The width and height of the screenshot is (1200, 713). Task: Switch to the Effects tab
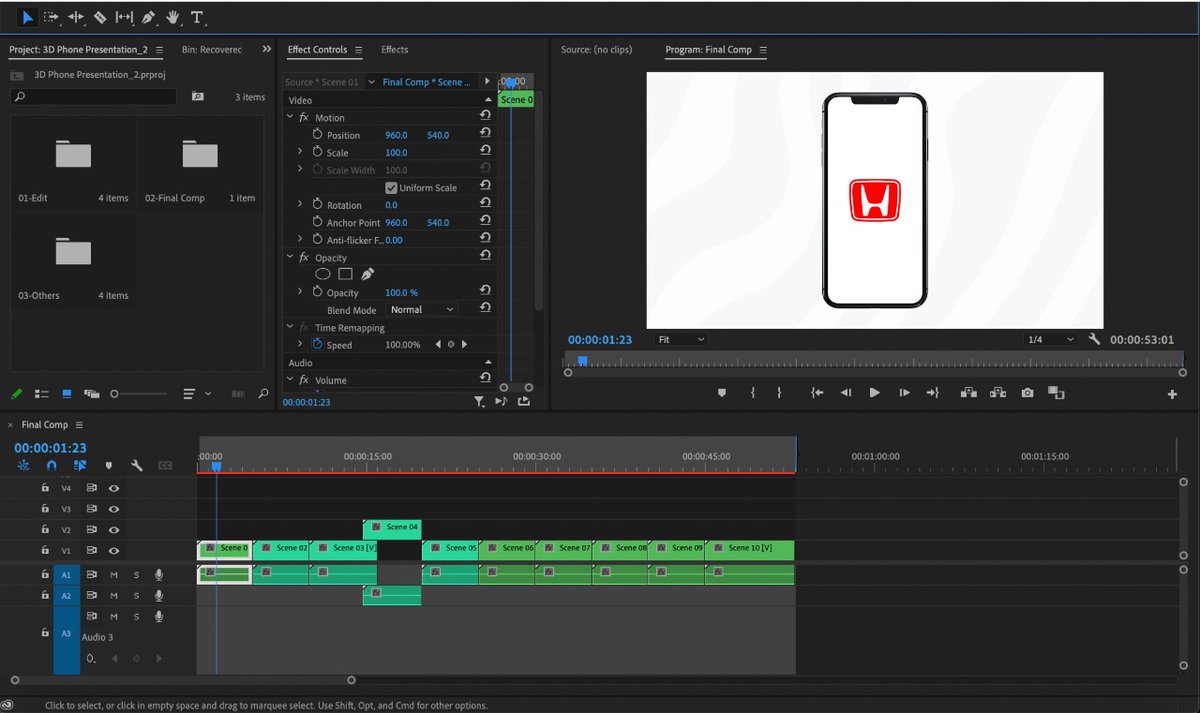(x=394, y=49)
